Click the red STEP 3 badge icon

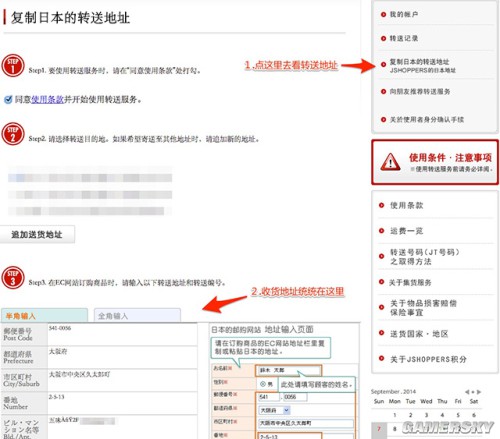pos(13,277)
